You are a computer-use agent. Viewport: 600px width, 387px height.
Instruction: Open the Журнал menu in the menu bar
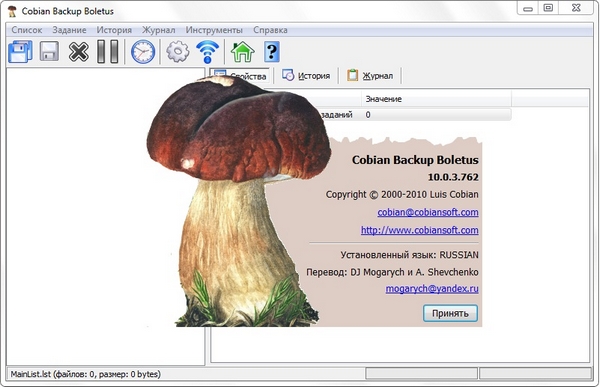158,30
